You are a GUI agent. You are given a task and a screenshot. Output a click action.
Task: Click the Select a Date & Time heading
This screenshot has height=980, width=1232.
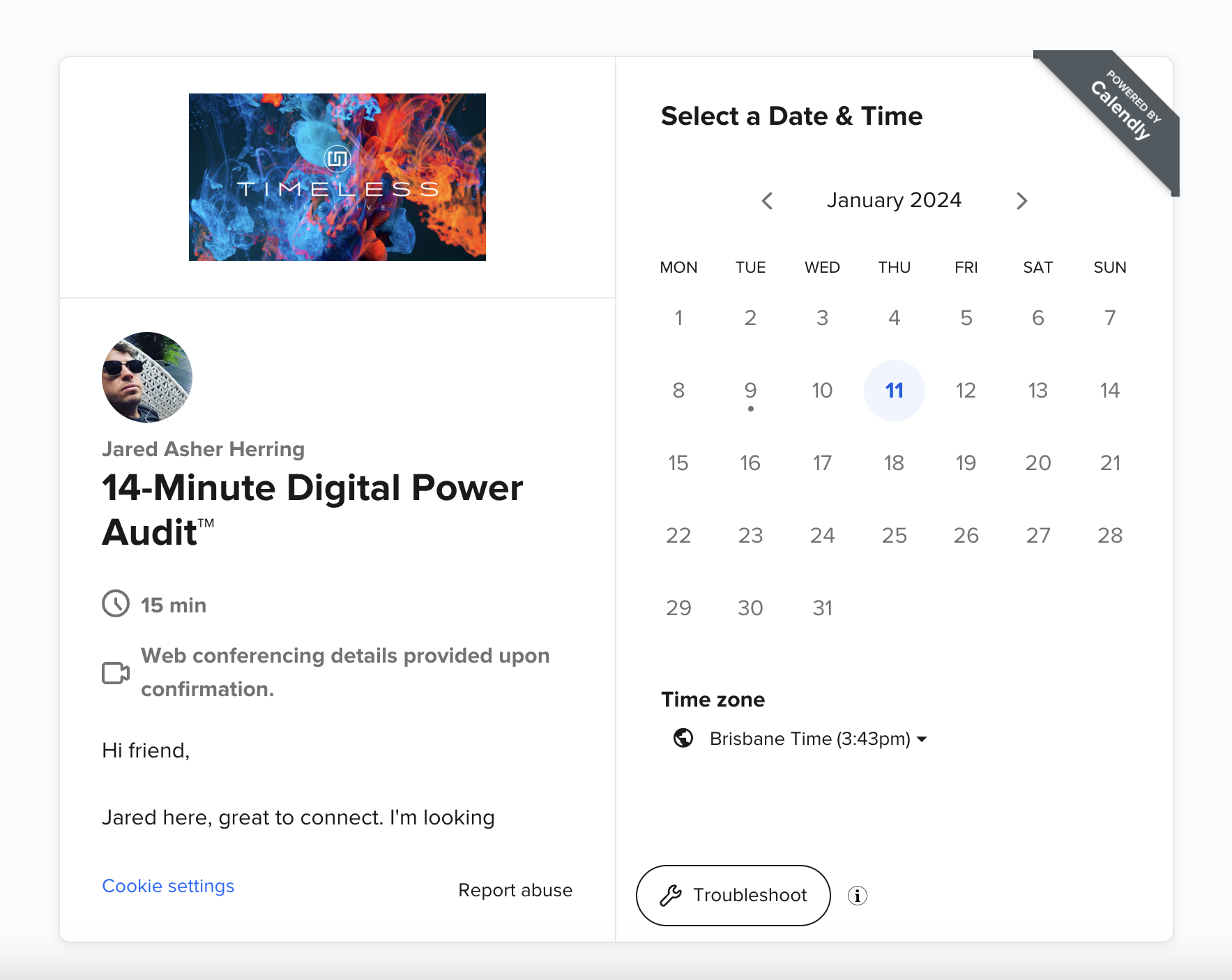click(x=792, y=116)
